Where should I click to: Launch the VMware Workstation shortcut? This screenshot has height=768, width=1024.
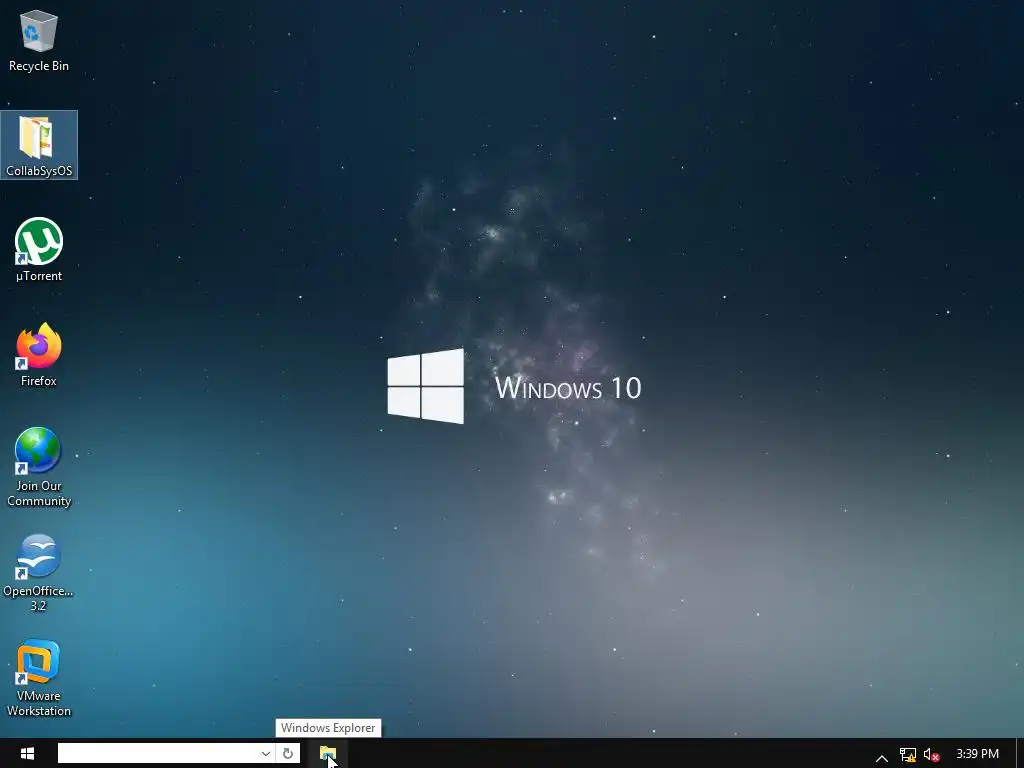click(39, 678)
